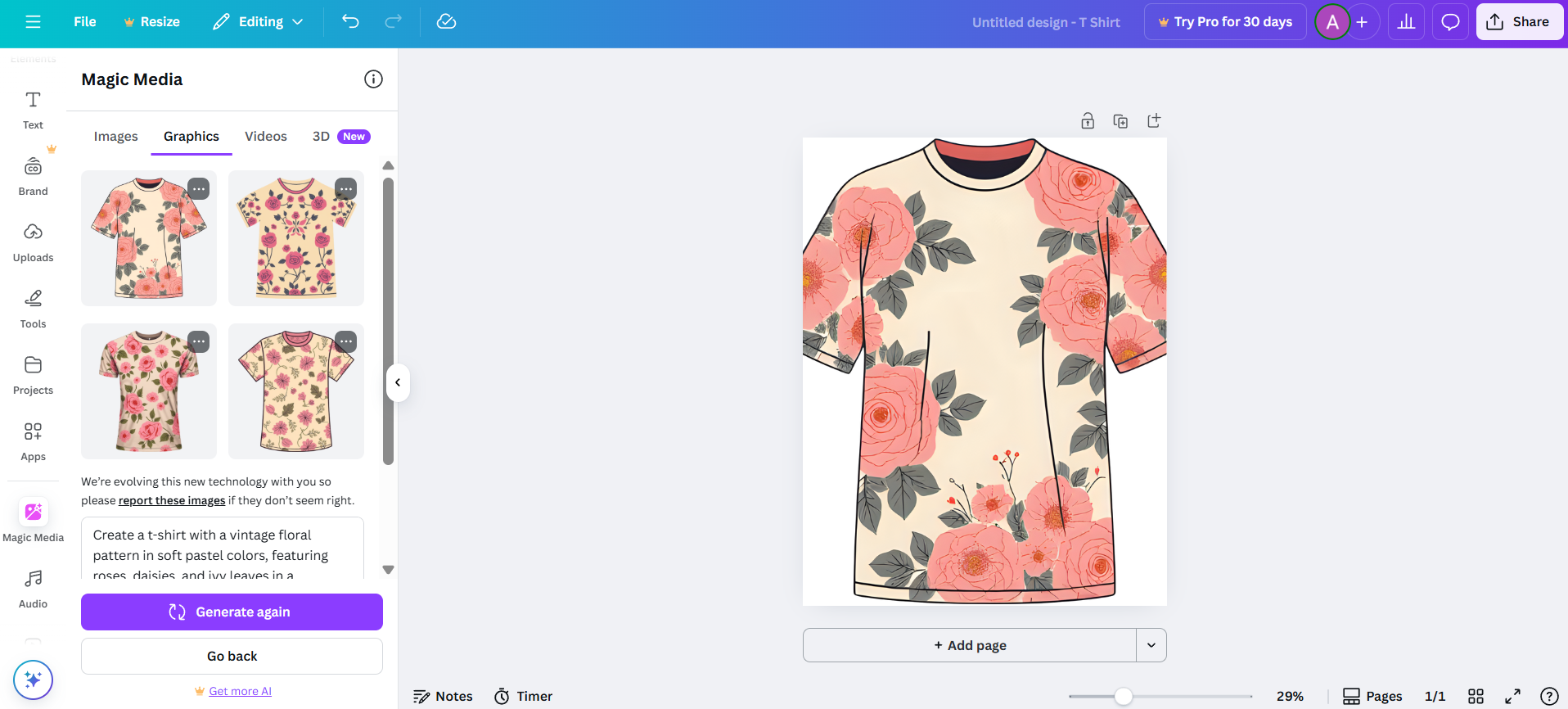Click the Go back button
This screenshot has height=709, width=1568.
pyautogui.click(x=232, y=657)
